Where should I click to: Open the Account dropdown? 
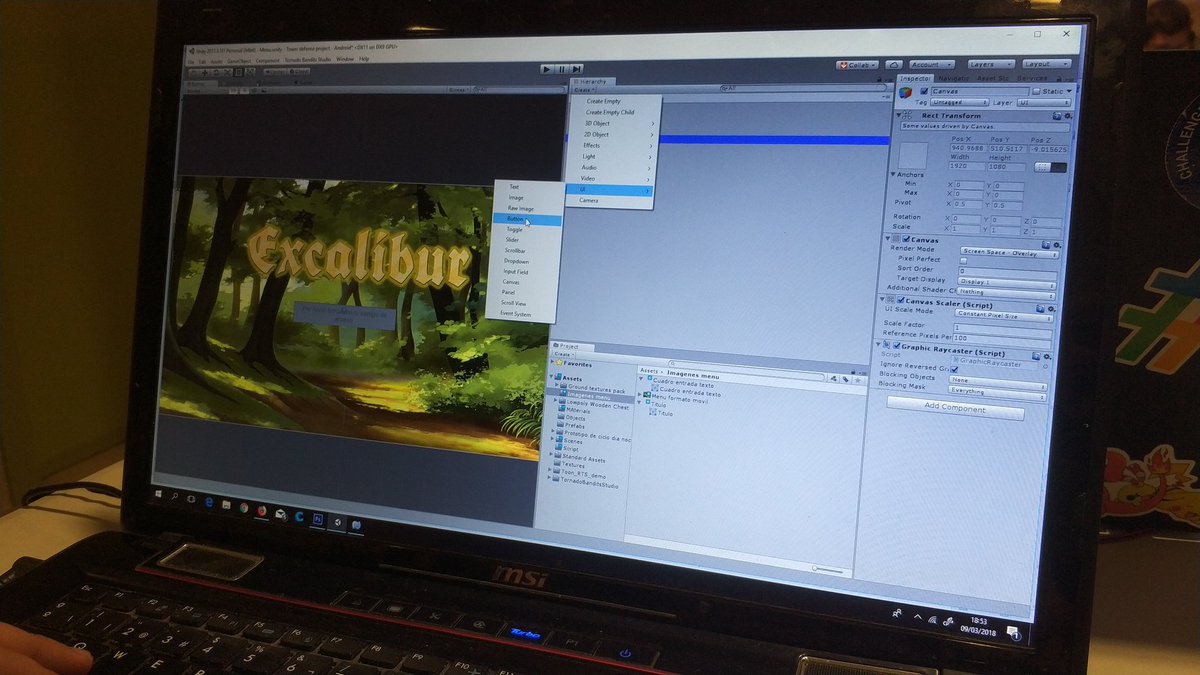click(x=932, y=64)
